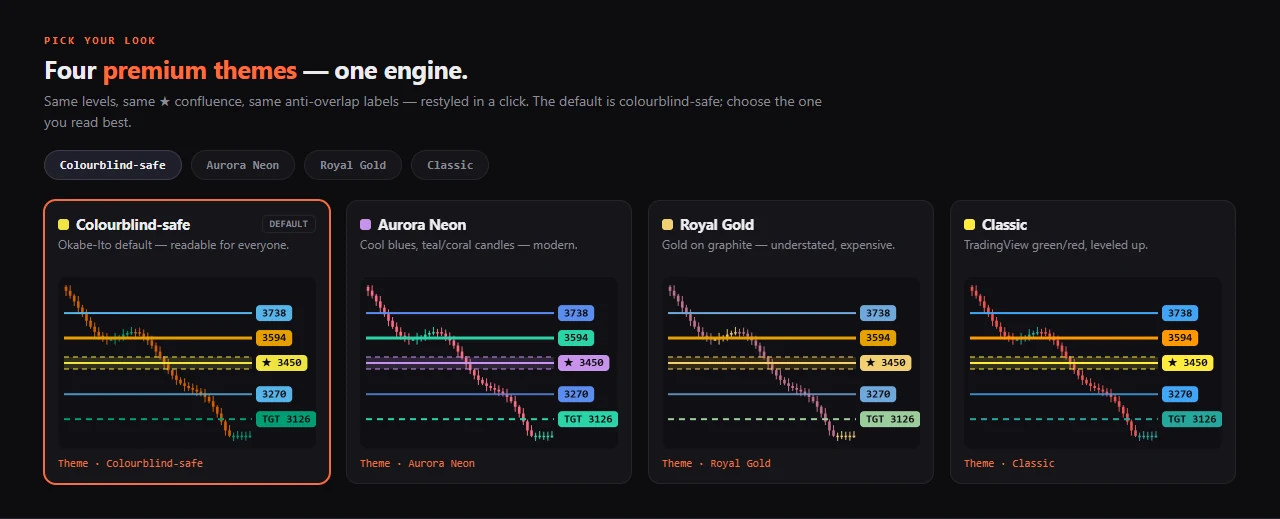Screen dimensions: 1280x519
Task: Open the Colourblind-safe chart preview
Action: click(187, 363)
